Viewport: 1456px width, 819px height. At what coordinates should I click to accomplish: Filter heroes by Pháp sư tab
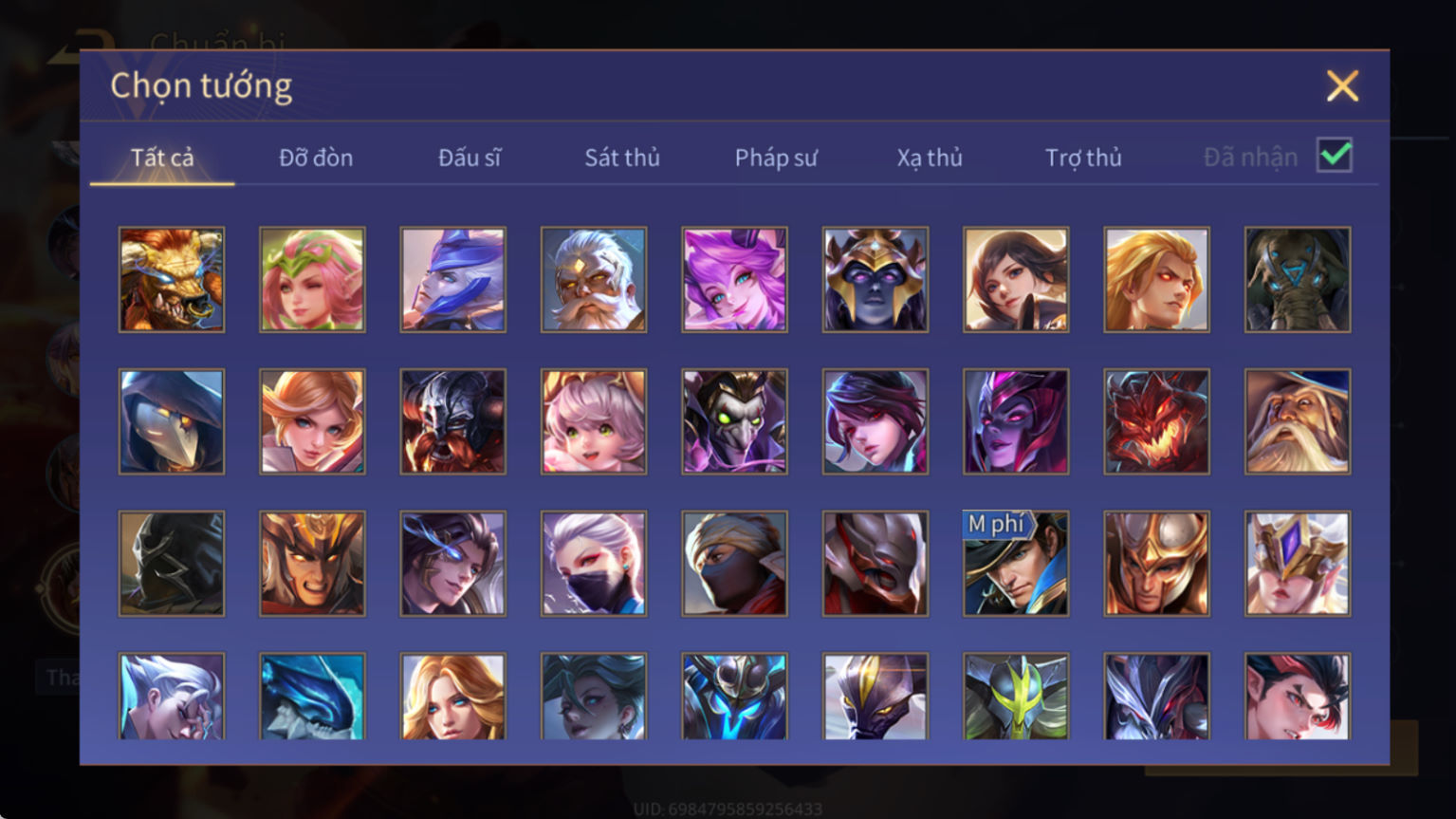point(776,158)
